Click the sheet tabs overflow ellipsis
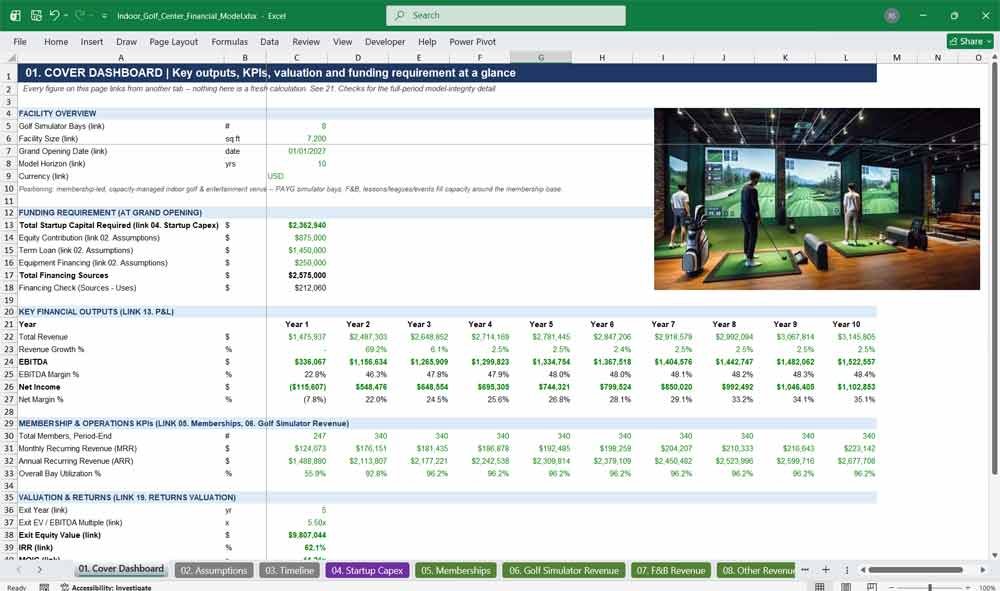The height and width of the screenshot is (591, 1000). coord(805,570)
